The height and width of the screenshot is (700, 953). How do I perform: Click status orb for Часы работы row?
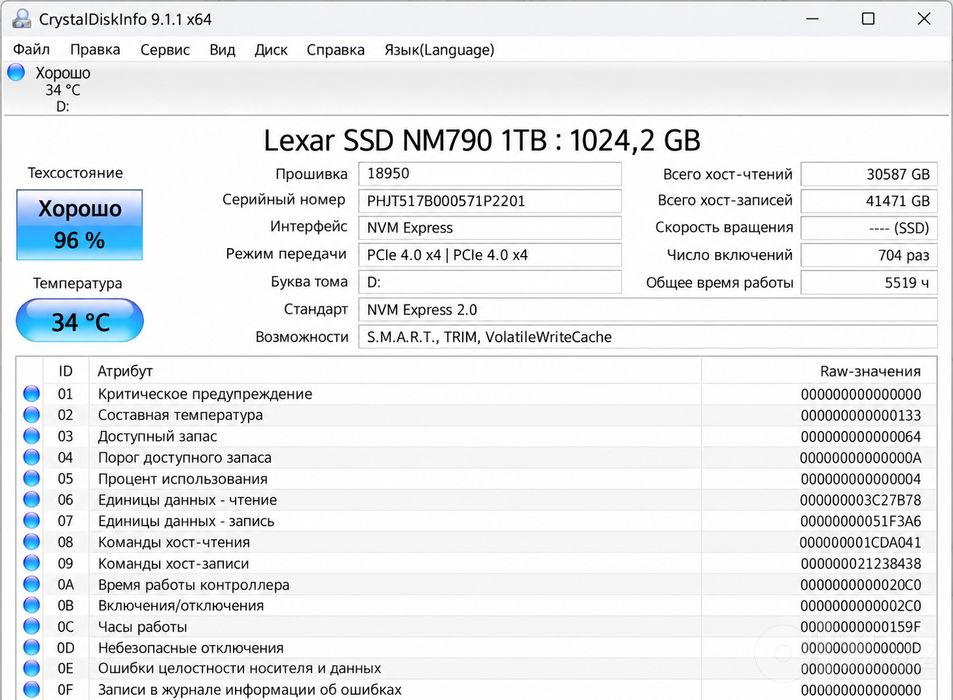coord(32,626)
